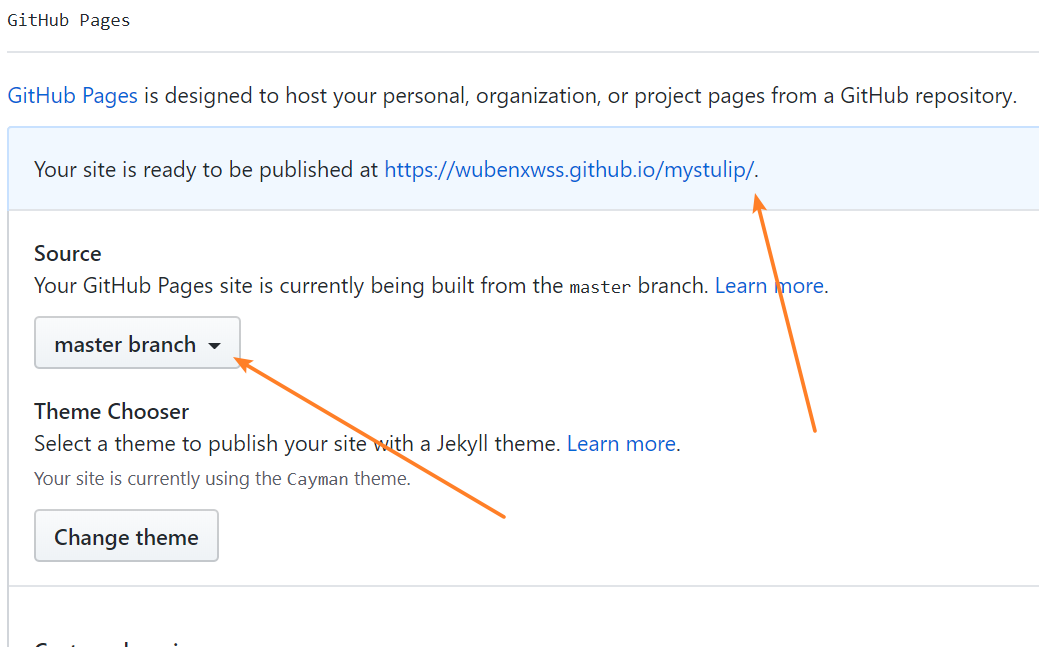This screenshot has width=1039, height=647.
Task: Click the Change theme button
Action: (127, 536)
